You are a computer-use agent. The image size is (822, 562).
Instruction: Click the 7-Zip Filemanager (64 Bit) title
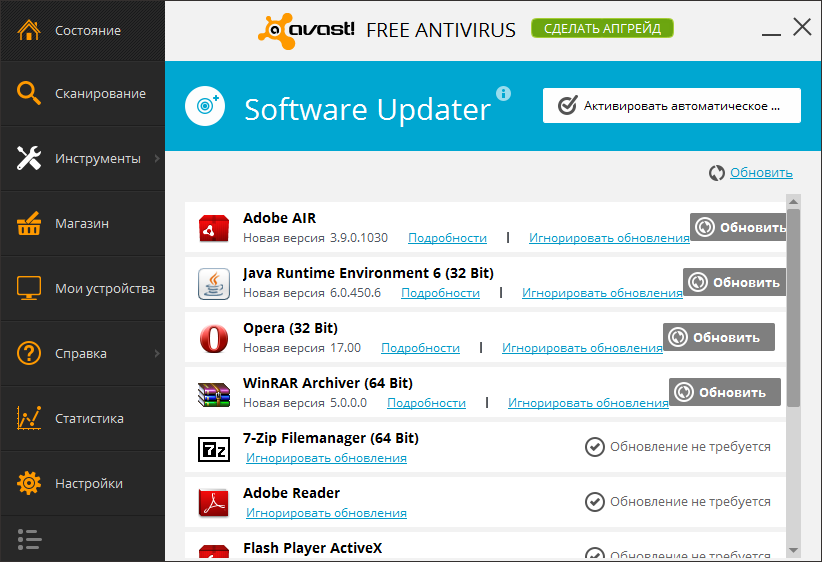pos(331,438)
